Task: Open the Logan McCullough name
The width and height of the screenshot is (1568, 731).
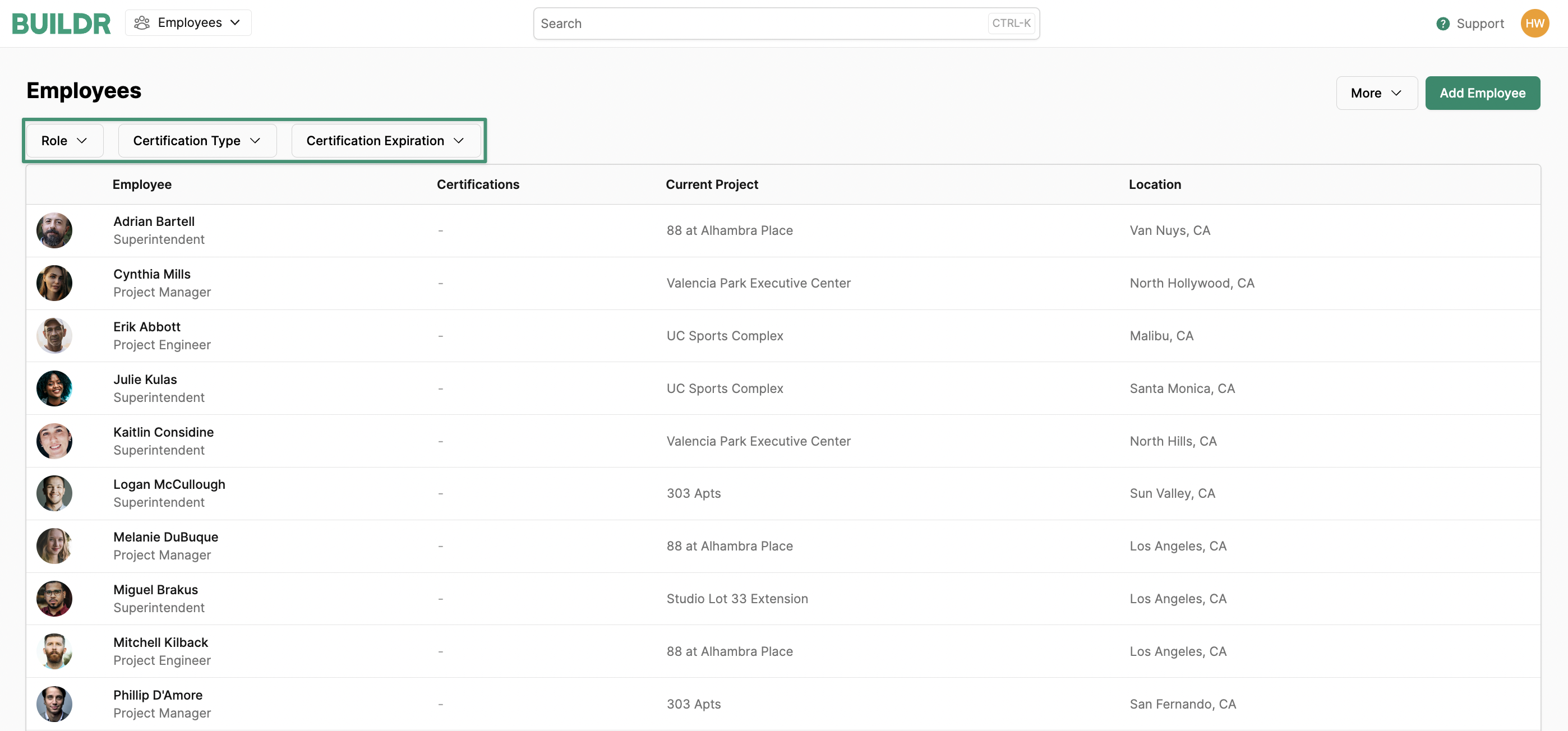Action: coord(169,484)
